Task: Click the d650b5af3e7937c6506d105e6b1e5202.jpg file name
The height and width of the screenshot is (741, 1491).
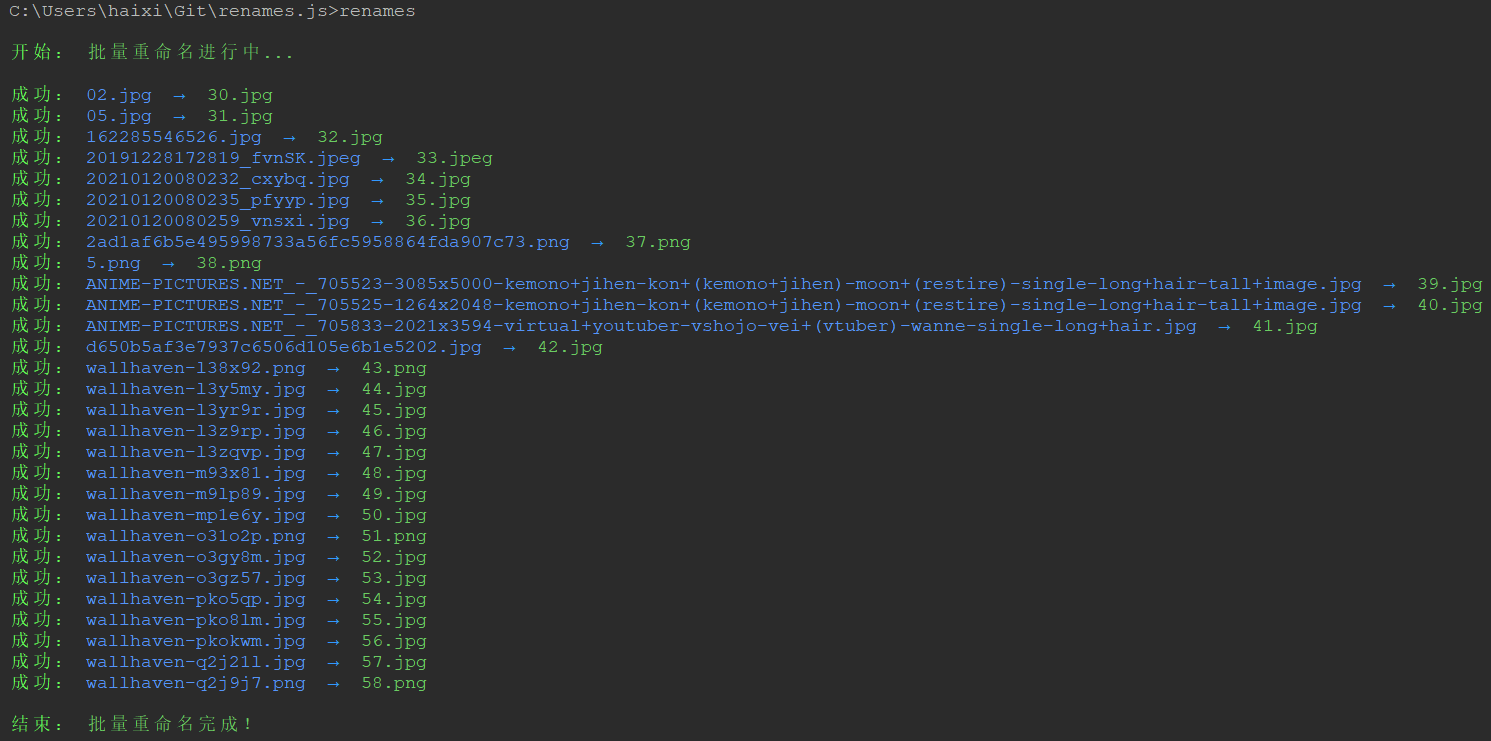Action: coord(283,347)
